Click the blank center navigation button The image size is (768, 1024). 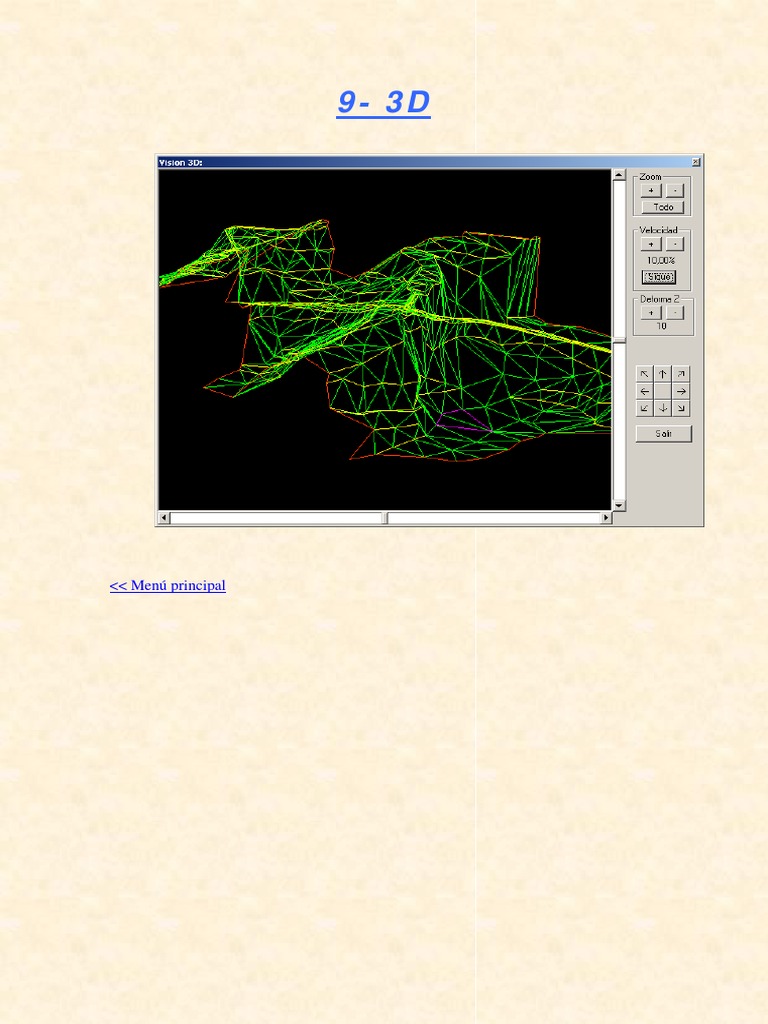663,391
